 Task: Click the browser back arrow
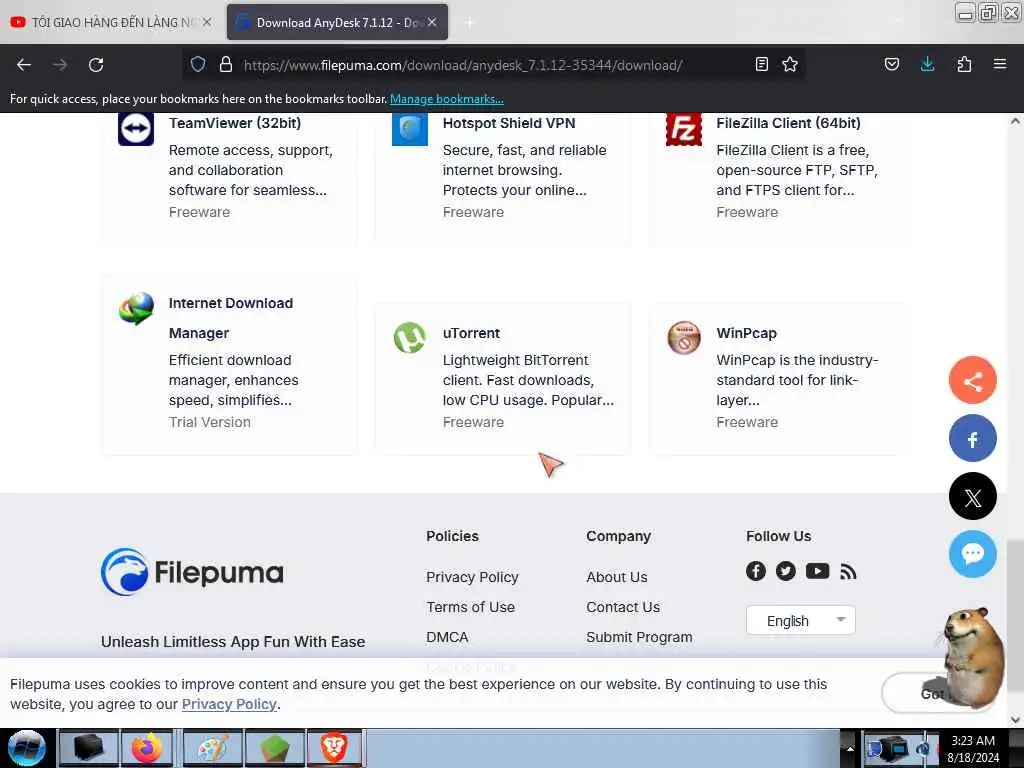point(24,65)
